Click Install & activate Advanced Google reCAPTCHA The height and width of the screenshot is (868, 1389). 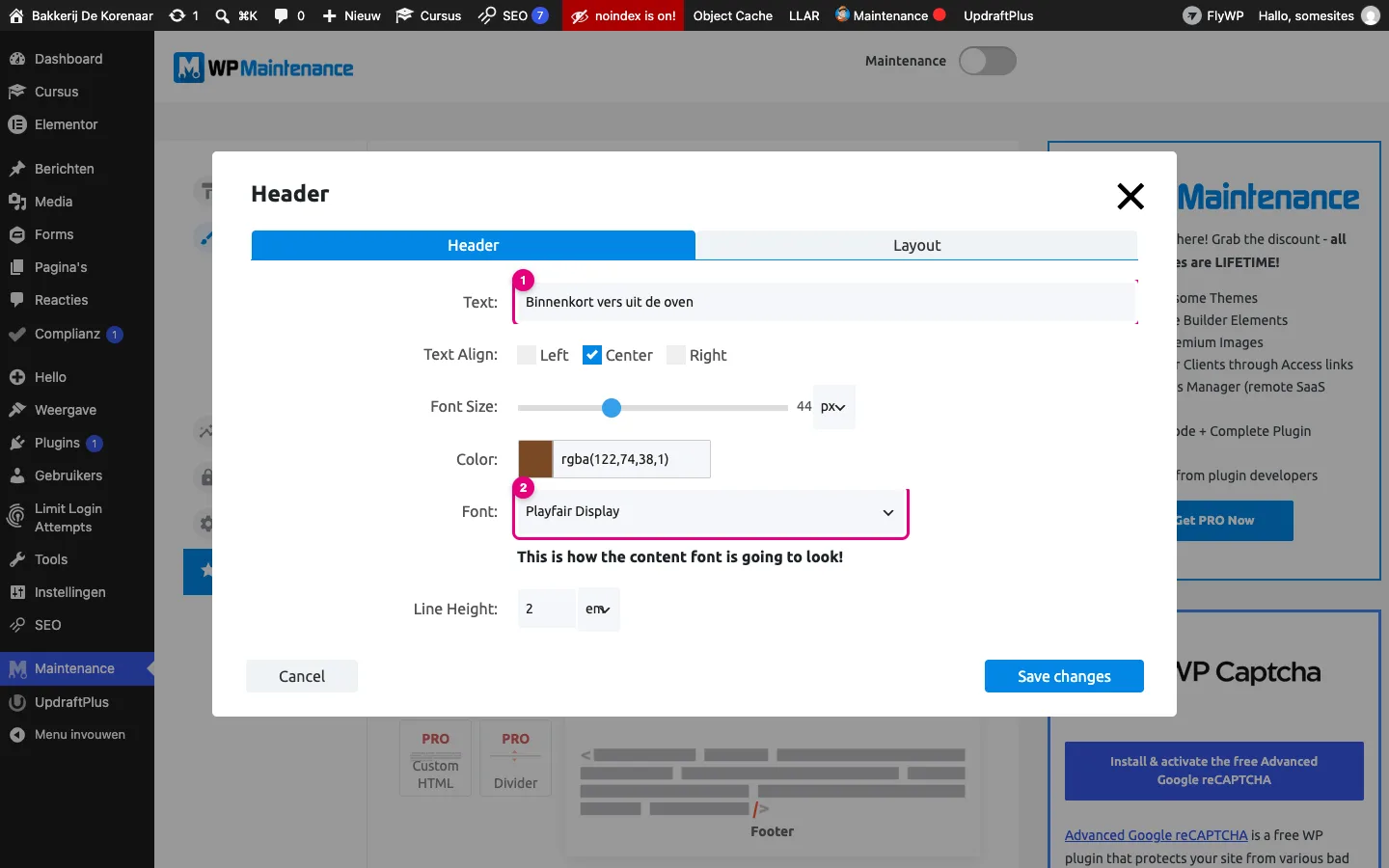point(1214,771)
